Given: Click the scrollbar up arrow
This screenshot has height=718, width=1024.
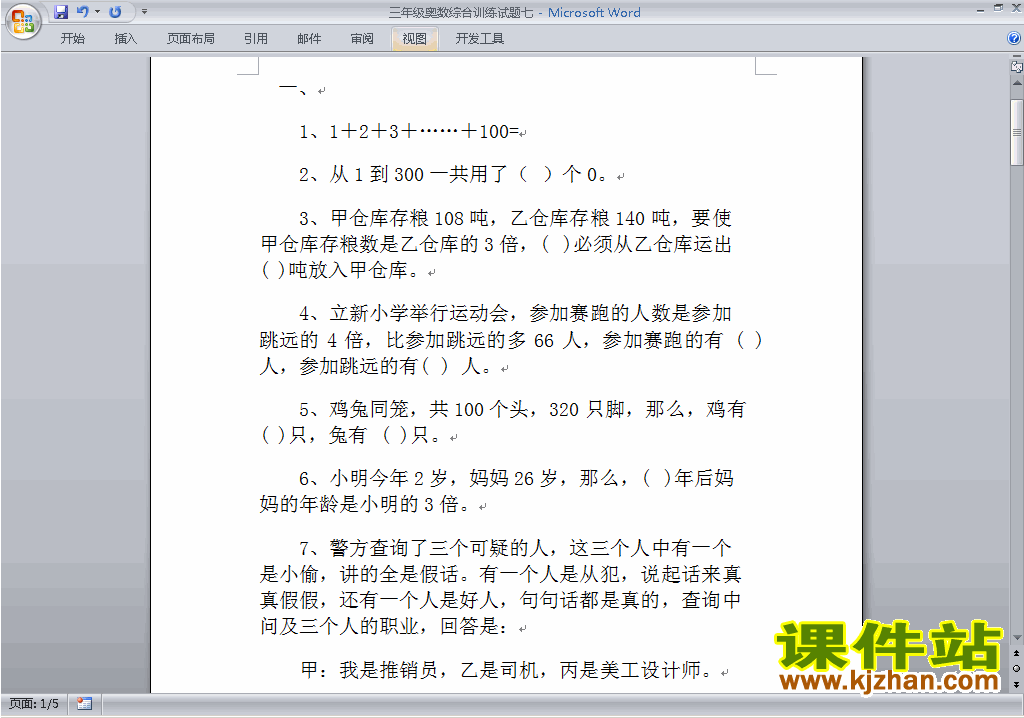Looking at the screenshot, I should click(1017, 84).
